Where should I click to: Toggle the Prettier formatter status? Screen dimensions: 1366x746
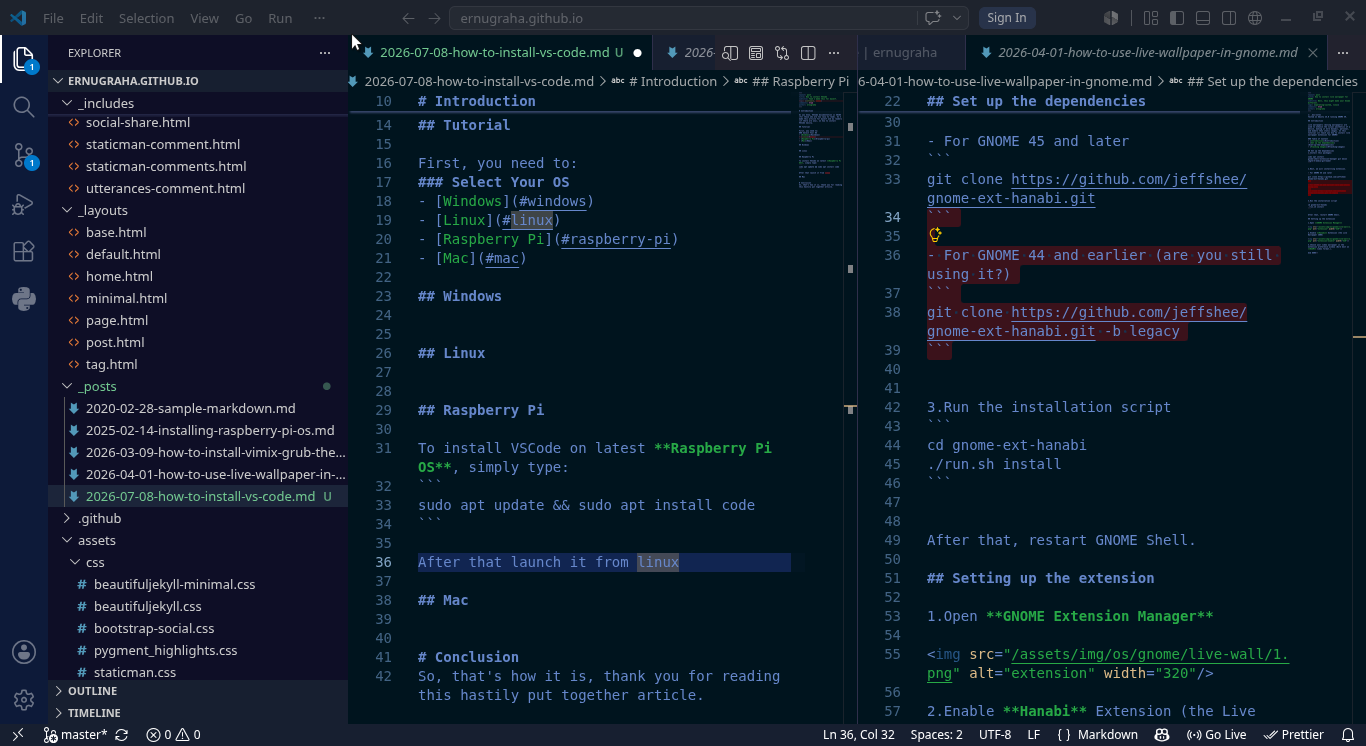[x=1294, y=735]
